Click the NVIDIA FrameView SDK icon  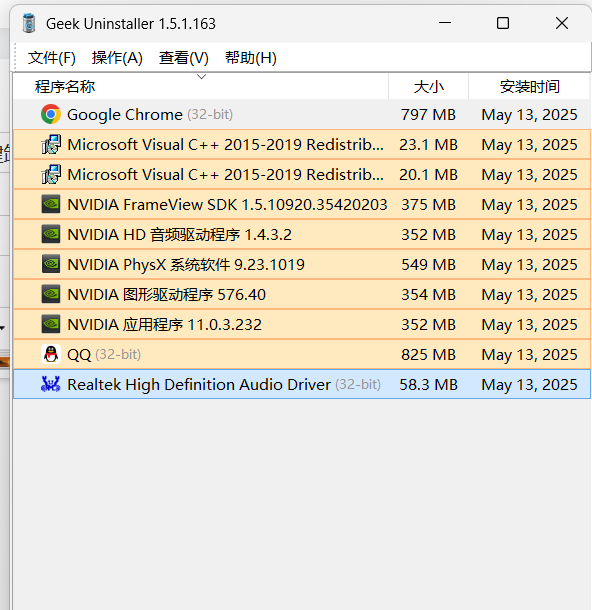coord(51,204)
